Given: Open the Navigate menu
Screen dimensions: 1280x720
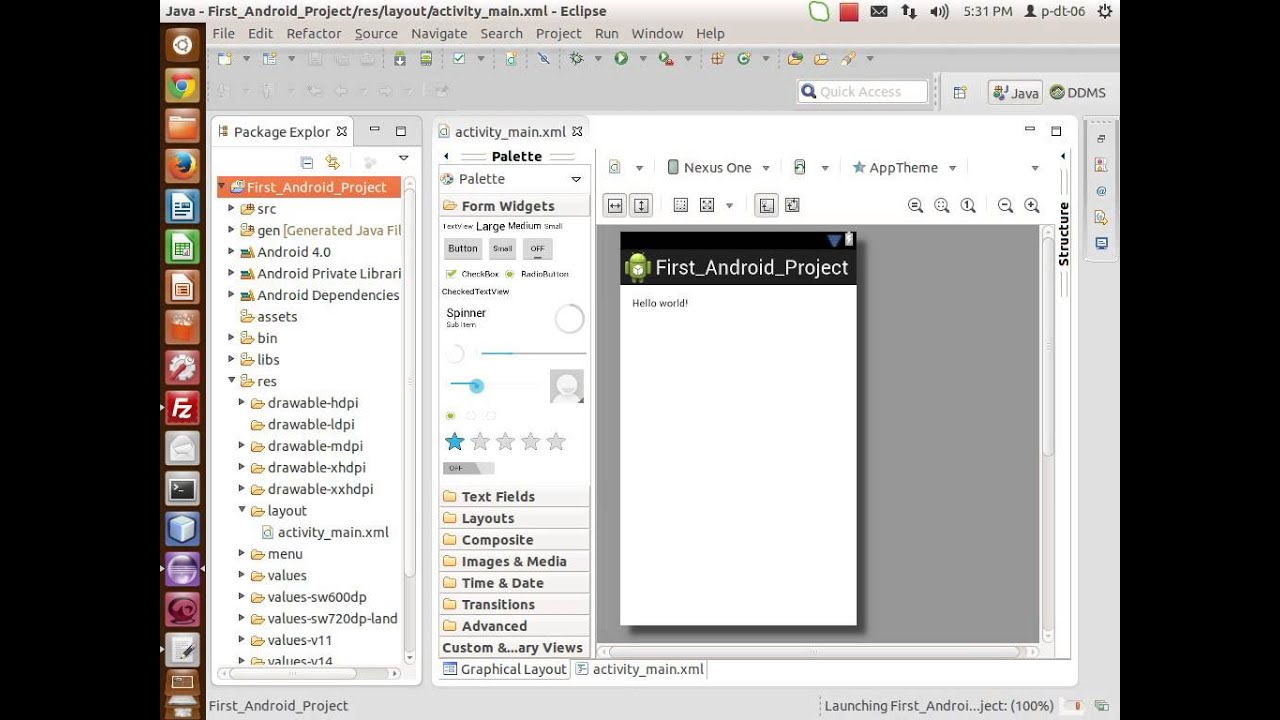Looking at the screenshot, I should (x=439, y=33).
